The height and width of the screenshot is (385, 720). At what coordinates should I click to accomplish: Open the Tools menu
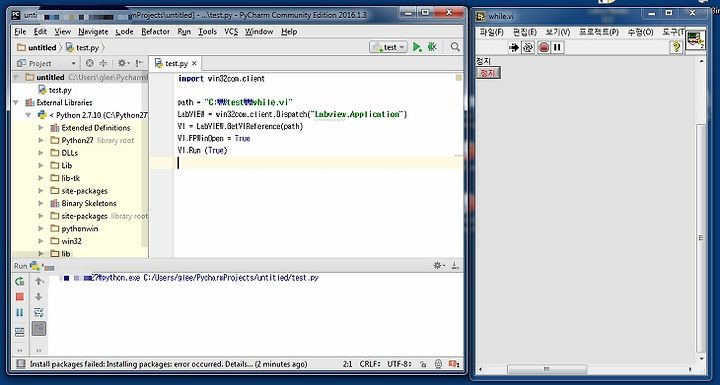coord(208,32)
